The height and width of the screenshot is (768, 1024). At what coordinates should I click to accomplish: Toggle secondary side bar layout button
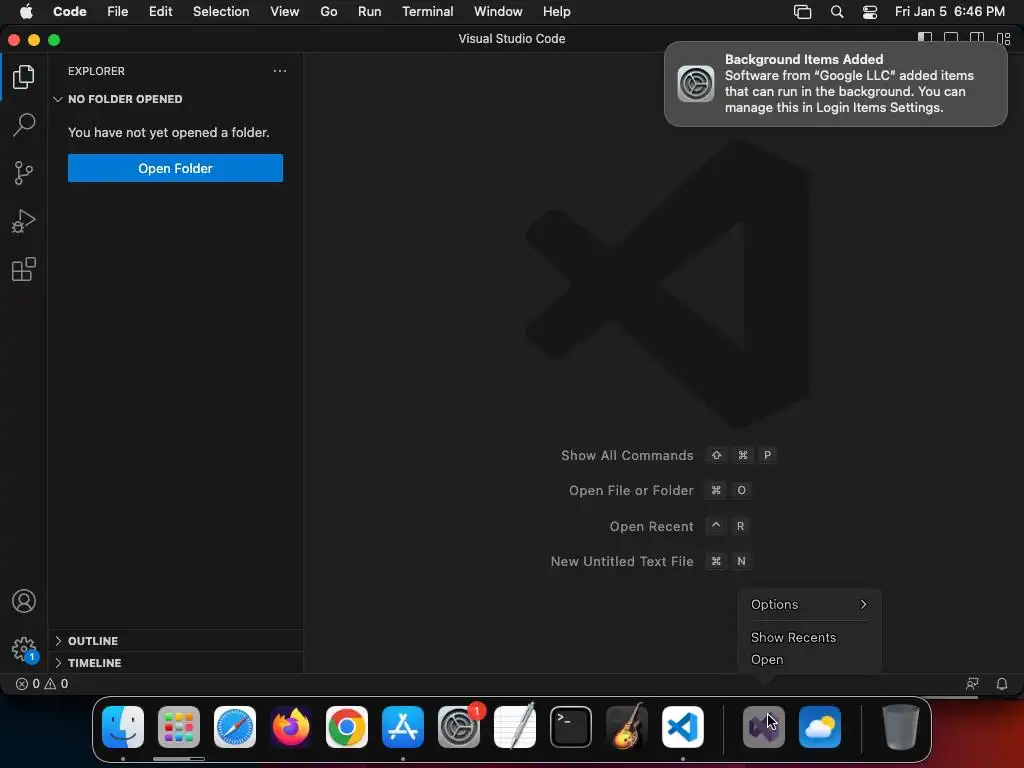click(x=977, y=39)
